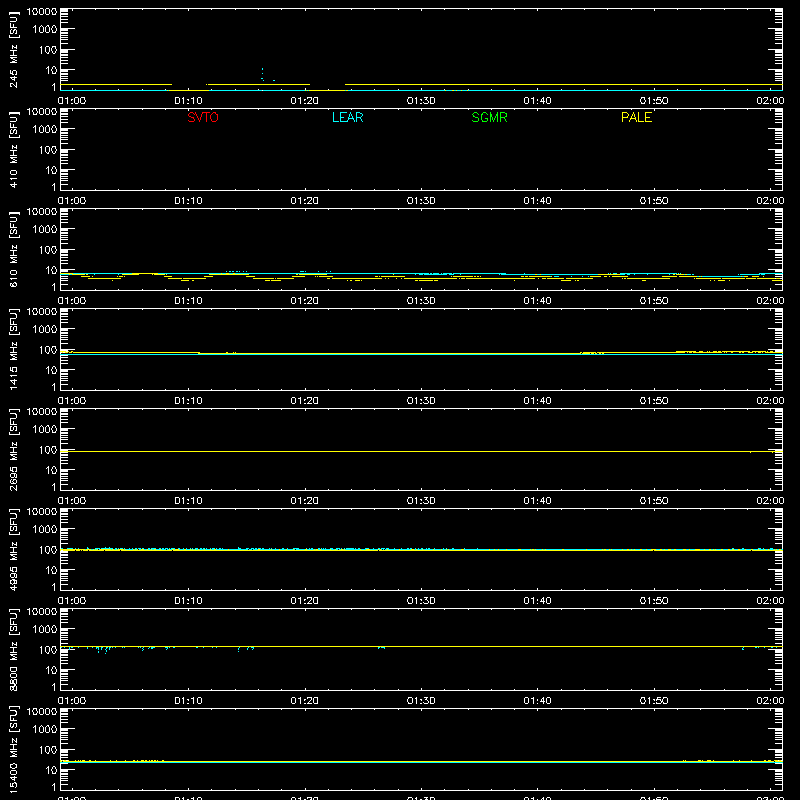Select the 2695 MHz [SFU] axis title
This screenshot has height=800, width=800.
click(13, 449)
